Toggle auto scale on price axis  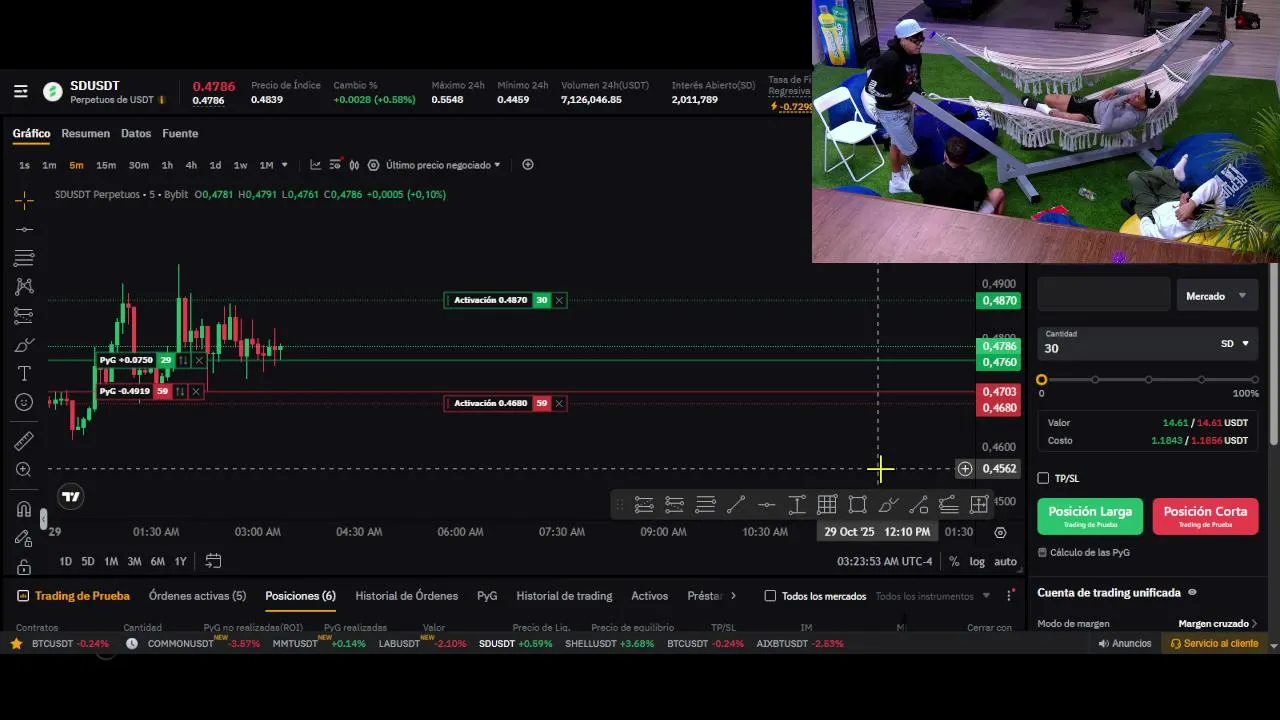pos(1005,562)
